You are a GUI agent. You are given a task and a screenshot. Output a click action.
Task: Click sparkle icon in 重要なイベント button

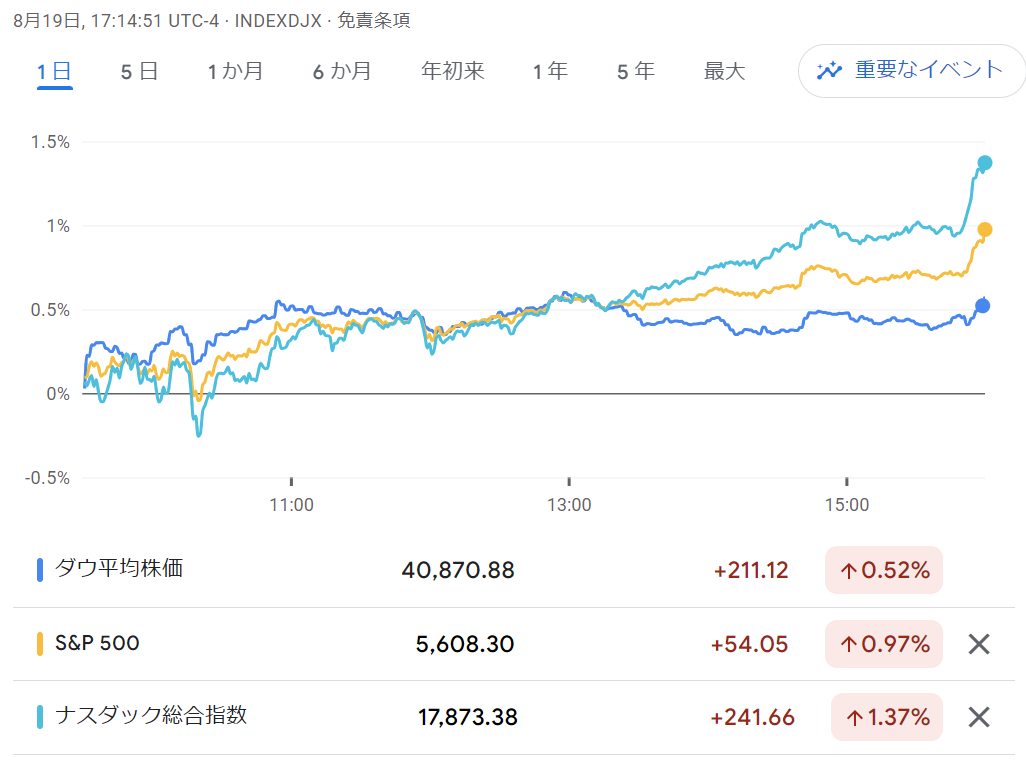(x=829, y=70)
